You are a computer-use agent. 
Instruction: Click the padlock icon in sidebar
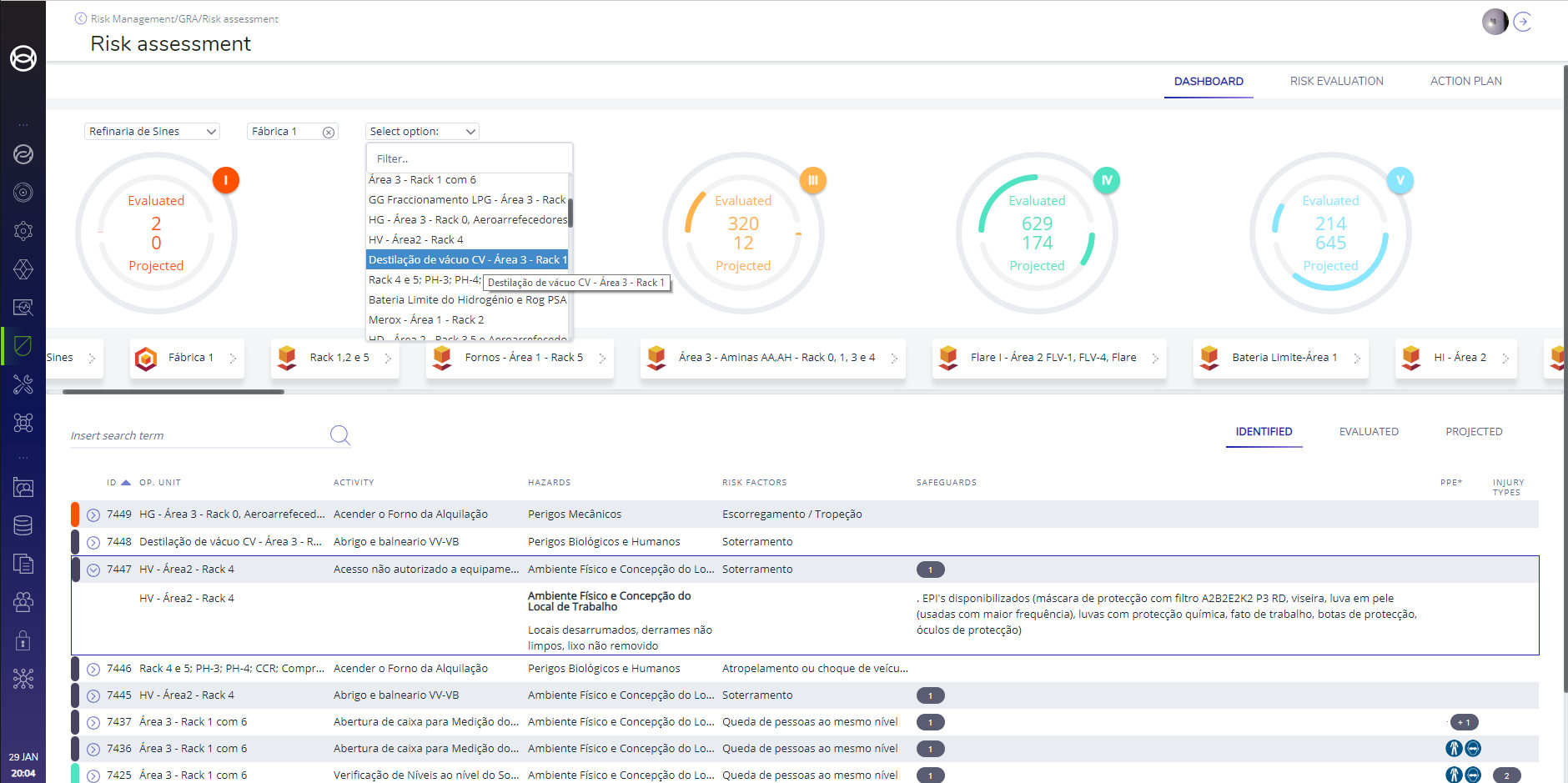[23, 640]
